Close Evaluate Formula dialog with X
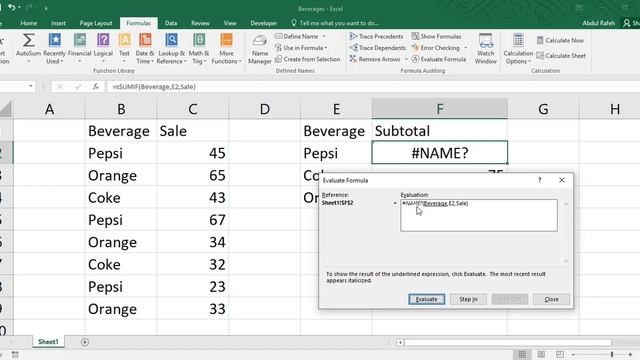Viewport: 640px width, 360px height. tap(562, 180)
